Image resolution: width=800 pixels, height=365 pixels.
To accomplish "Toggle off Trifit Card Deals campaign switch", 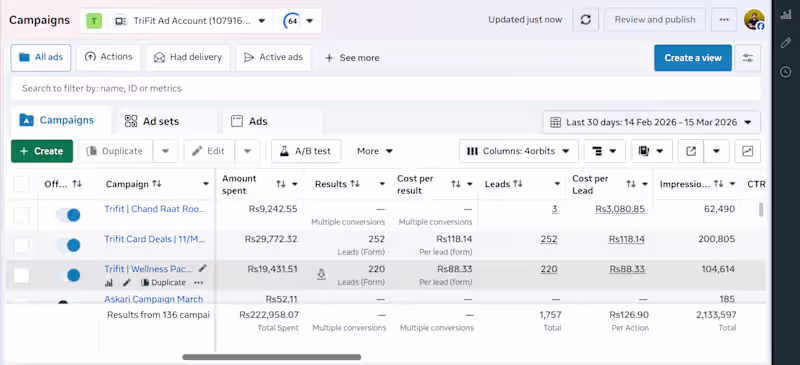I will tap(68, 246).
